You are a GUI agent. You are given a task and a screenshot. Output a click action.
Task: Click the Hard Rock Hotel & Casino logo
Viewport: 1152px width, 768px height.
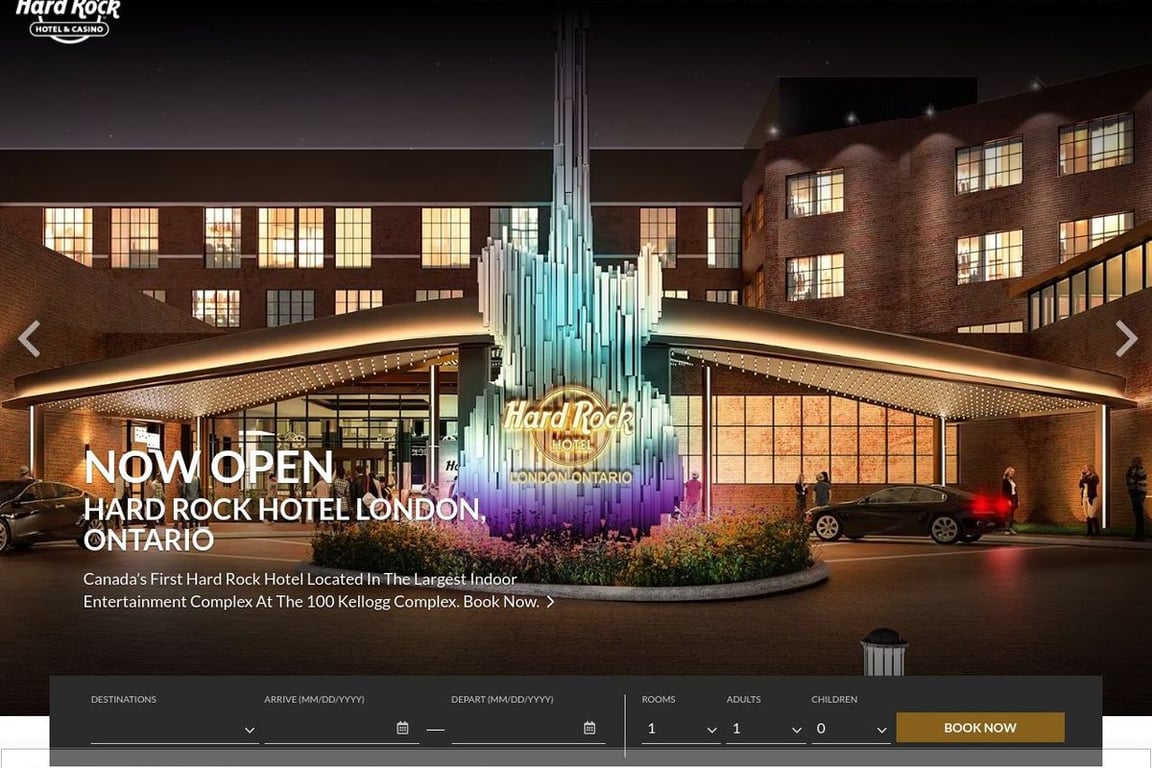coord(68,21)
